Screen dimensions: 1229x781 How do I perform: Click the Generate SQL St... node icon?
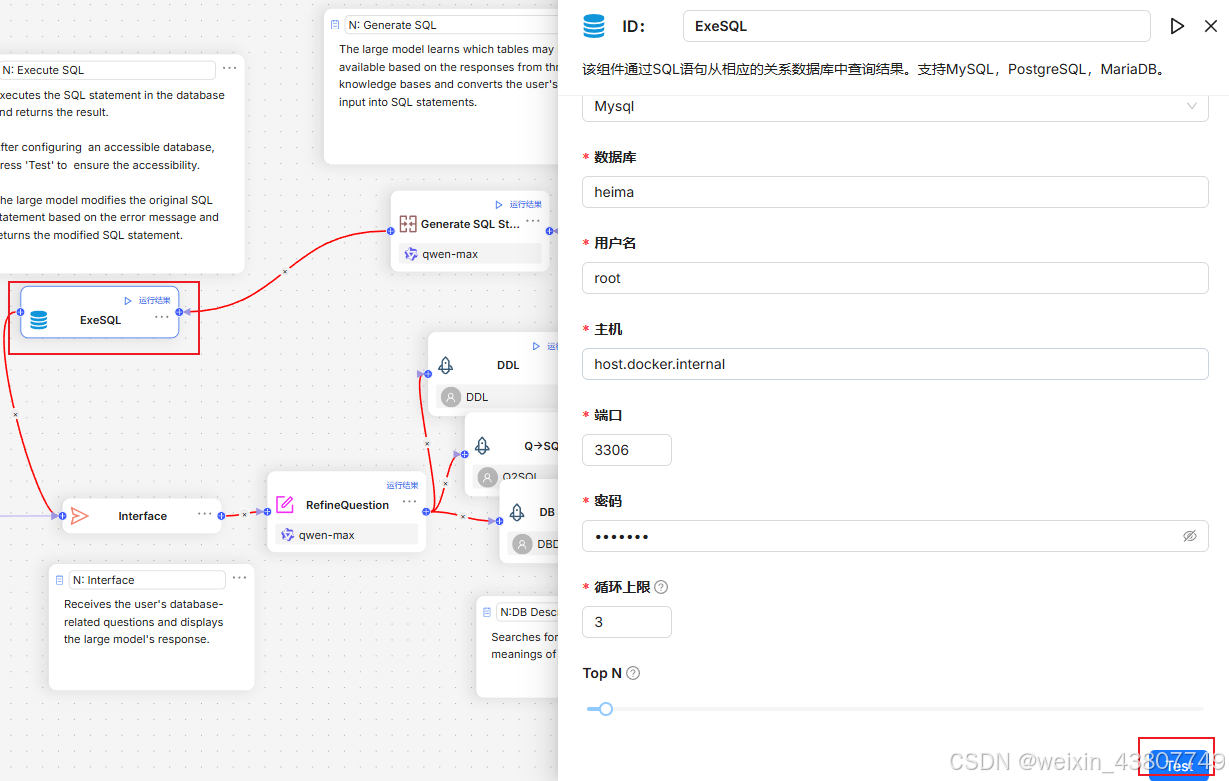[408, 224]
